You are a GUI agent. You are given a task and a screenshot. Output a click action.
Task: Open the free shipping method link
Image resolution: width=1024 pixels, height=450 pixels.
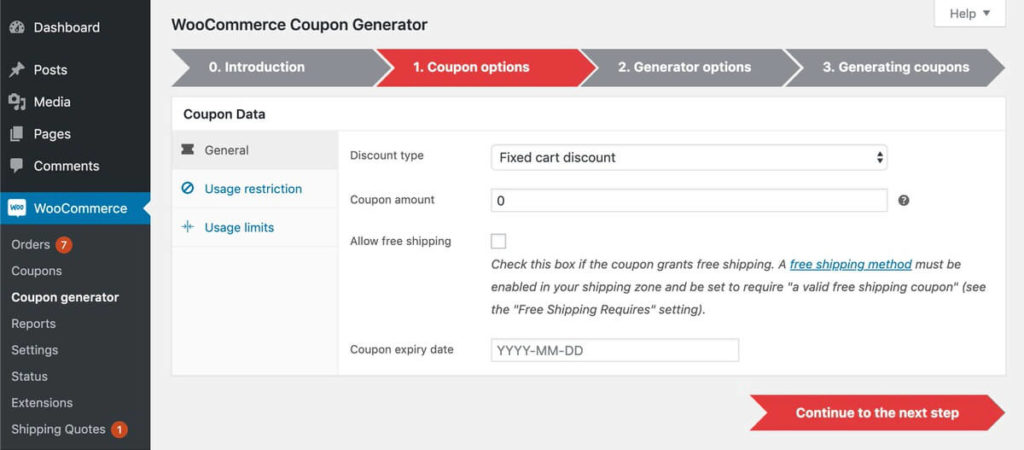(x=851, y=265)
